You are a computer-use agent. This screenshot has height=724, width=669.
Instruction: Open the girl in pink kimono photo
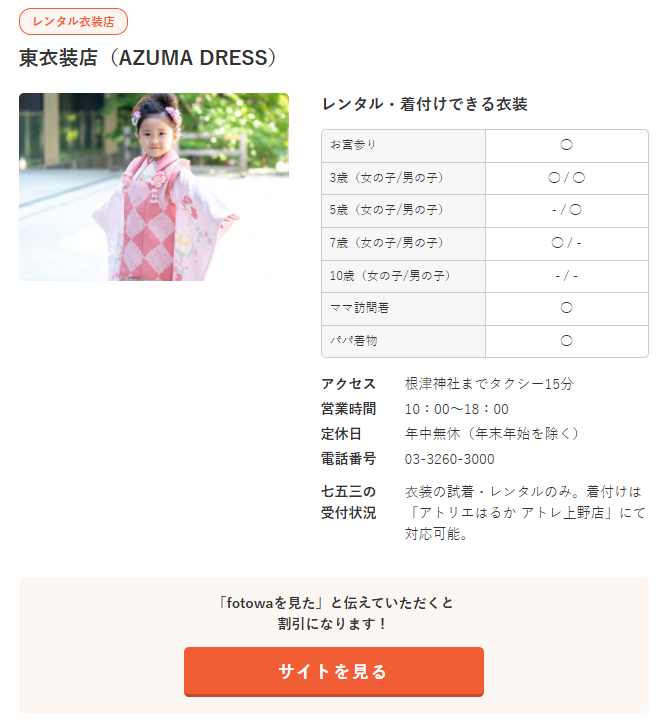tap(154, 187)
